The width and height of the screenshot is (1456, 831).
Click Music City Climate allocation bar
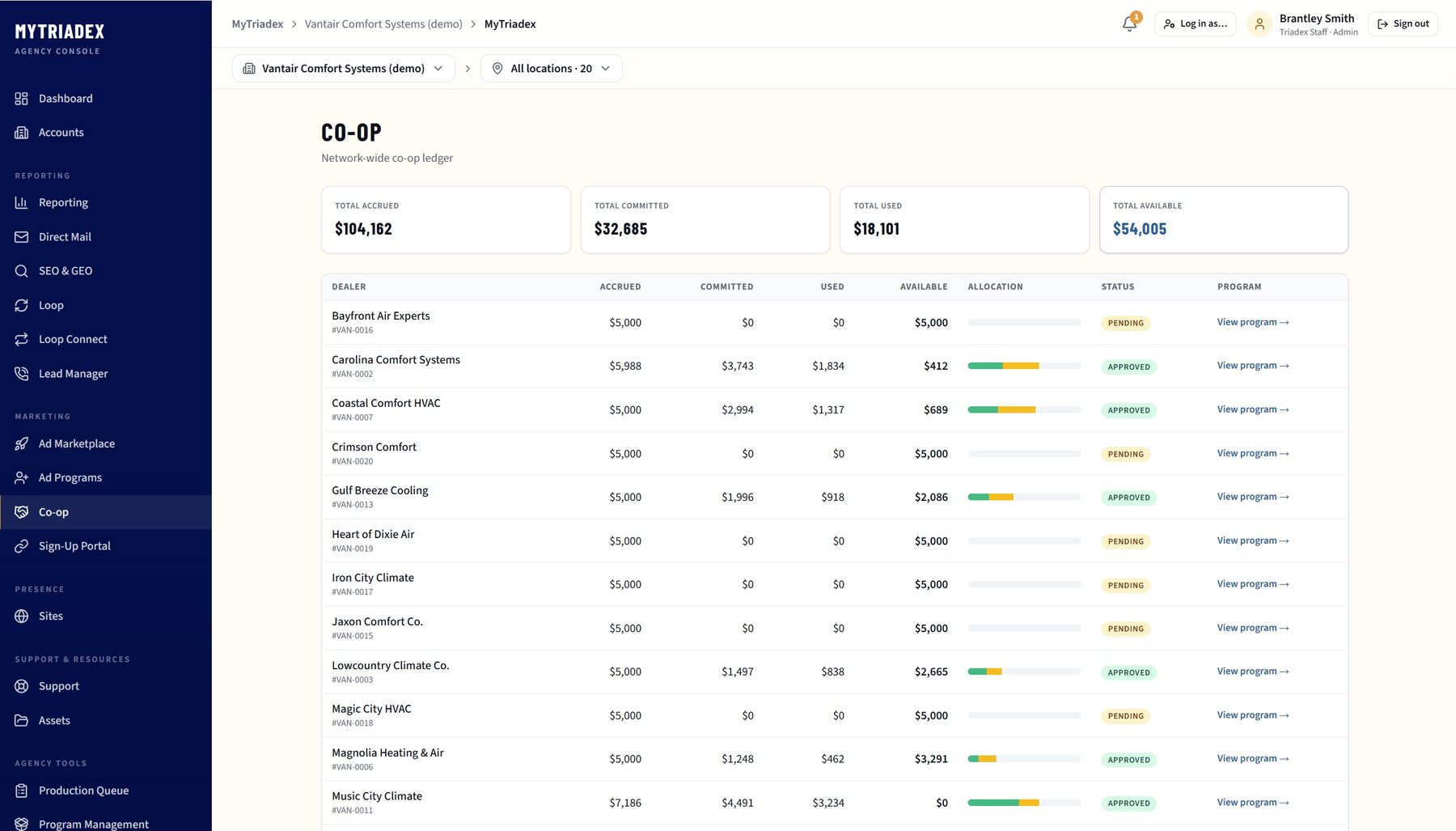tap(1024, 803)
